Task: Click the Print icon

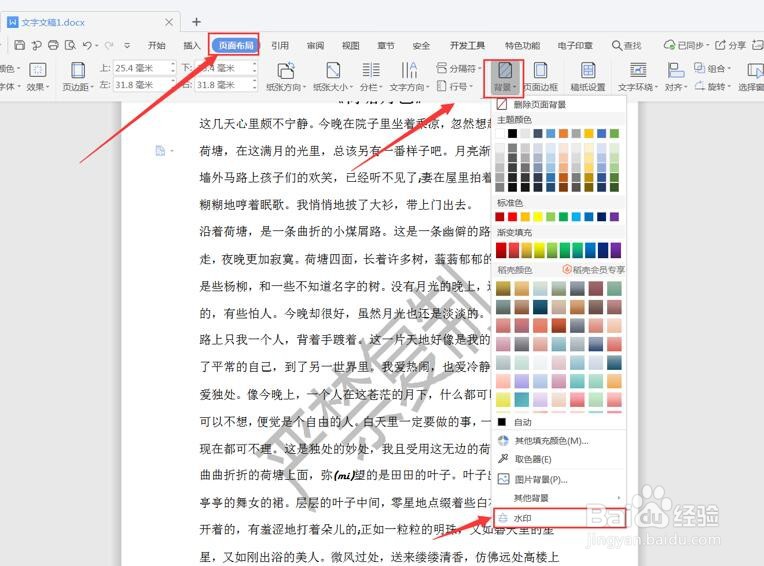Action: (x=53, y=45)
